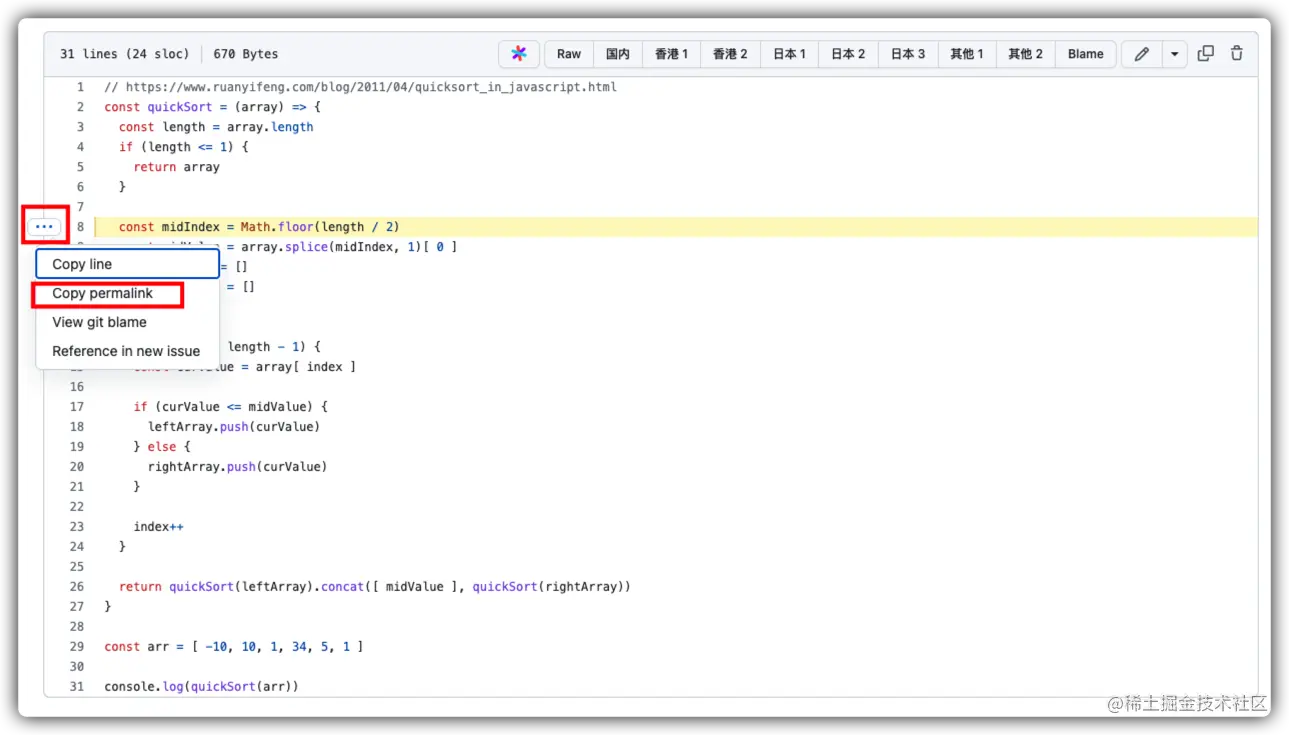
Task: Click the return quickSort concat line
Action: (375, 587)
